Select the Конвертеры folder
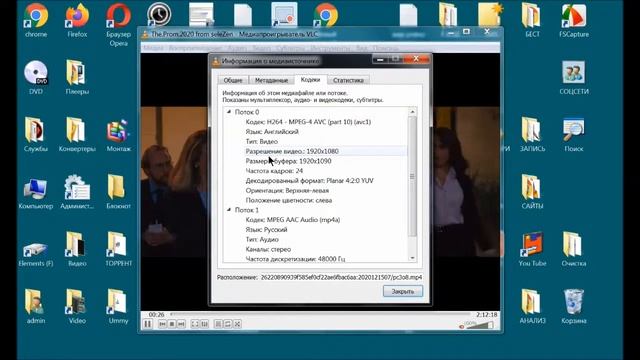The height and width of the screenshot is (360, 640). point(77,135)
